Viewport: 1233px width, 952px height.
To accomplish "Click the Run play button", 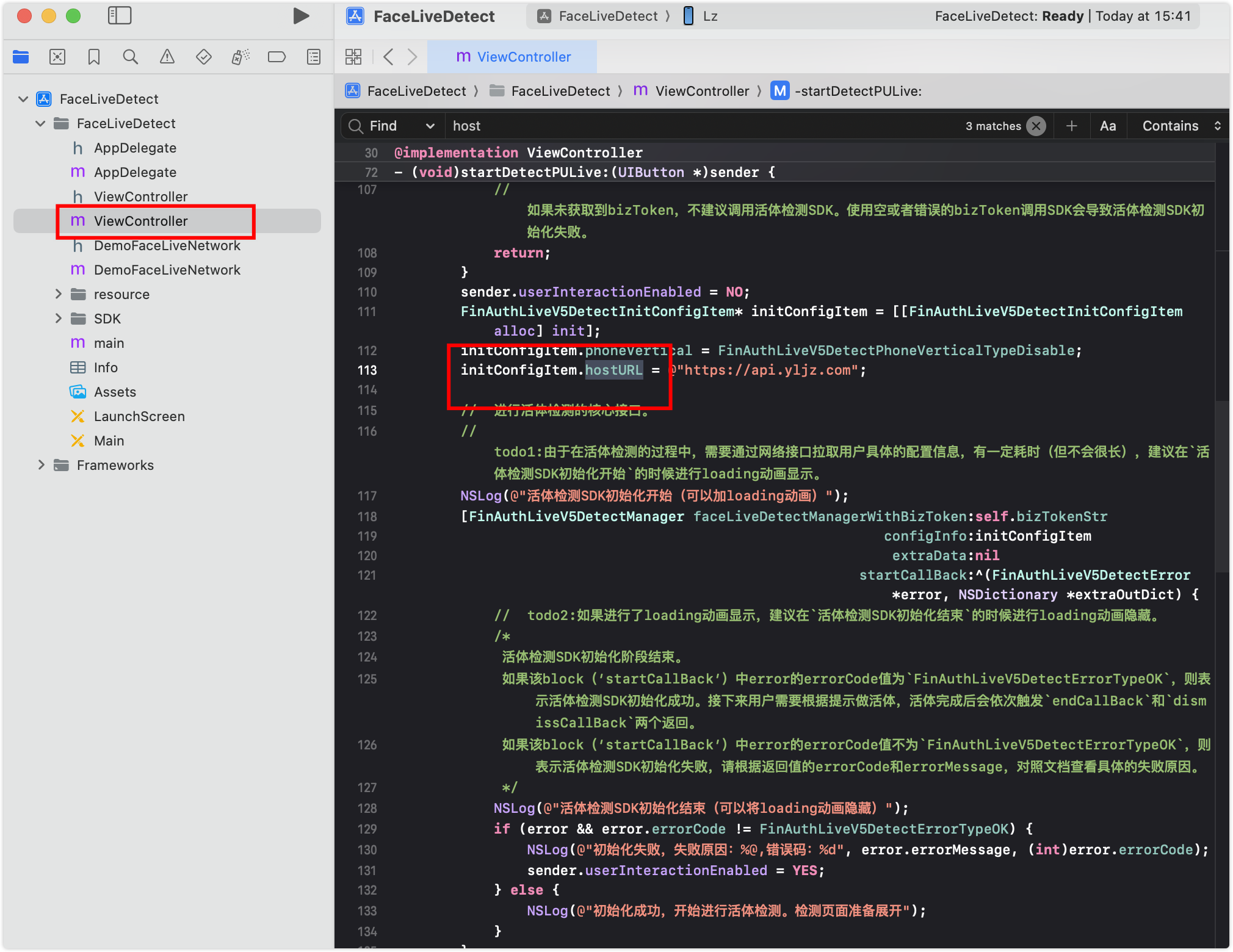I will 300,16.
